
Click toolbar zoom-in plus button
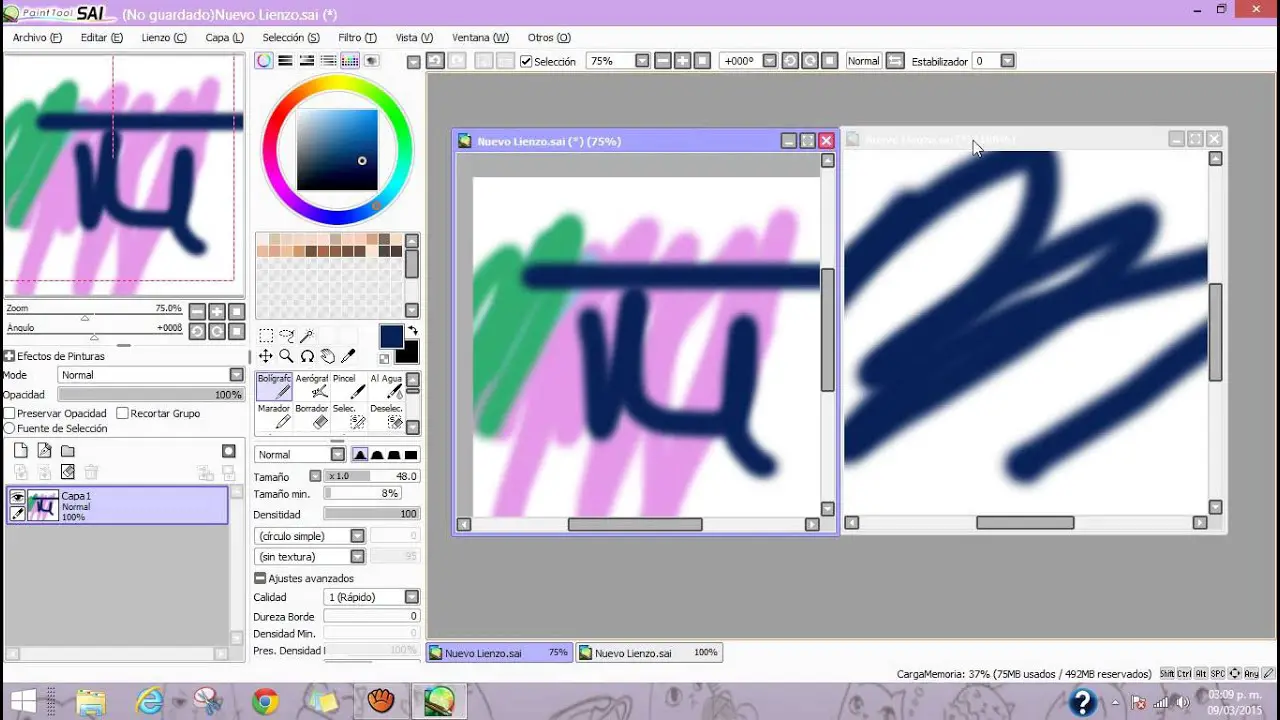pos(682,61)
